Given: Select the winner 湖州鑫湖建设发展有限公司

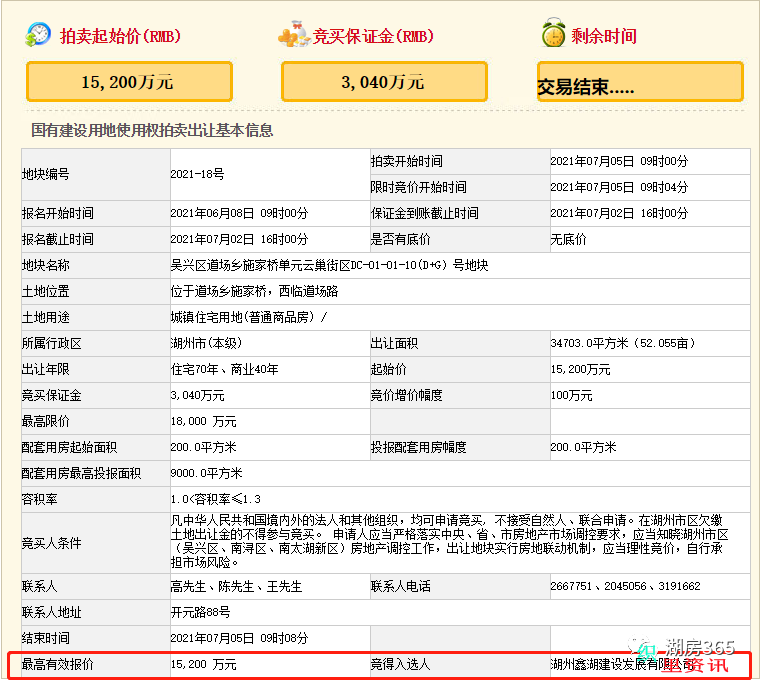Looking at the screenshot, I should [x=622, y=665].
